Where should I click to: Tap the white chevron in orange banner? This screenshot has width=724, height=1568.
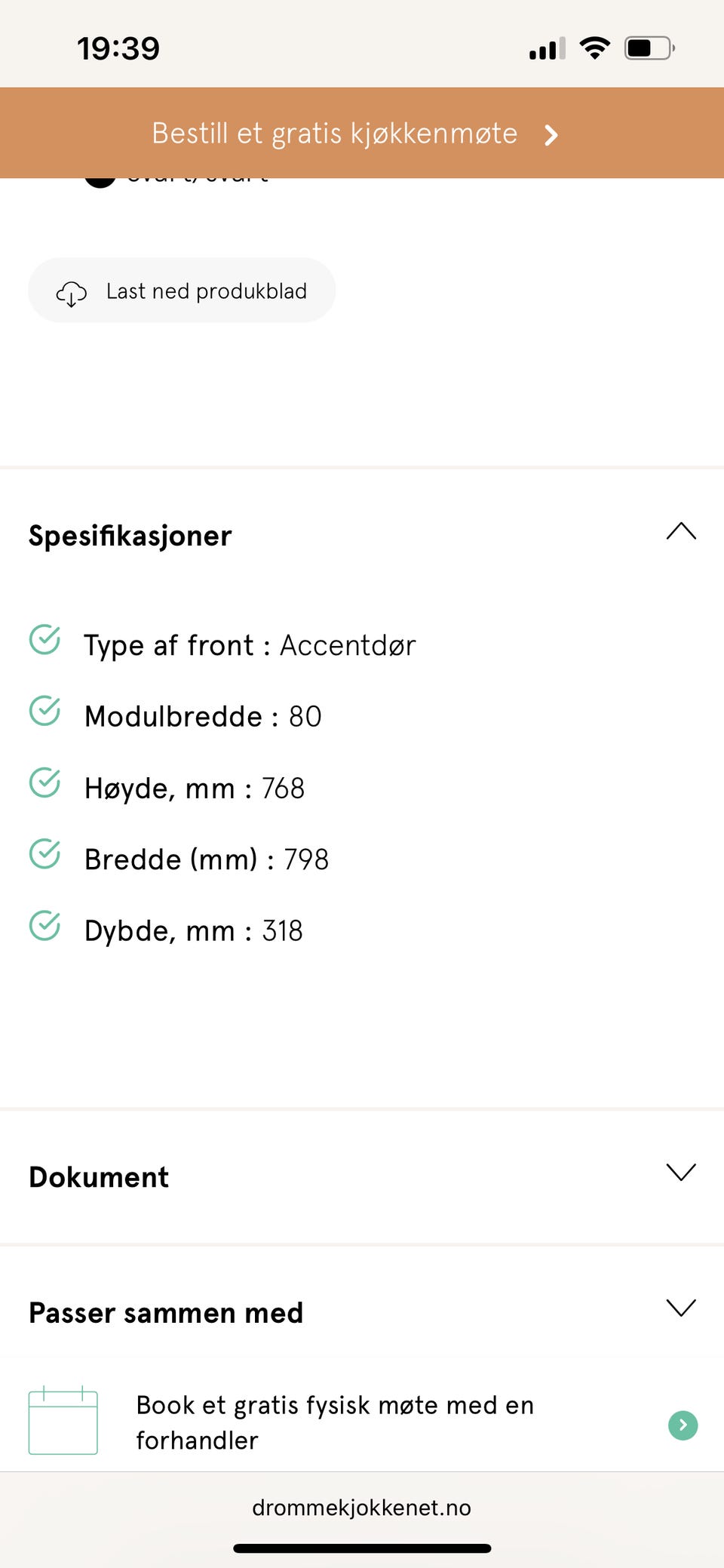tap(551, 135)
